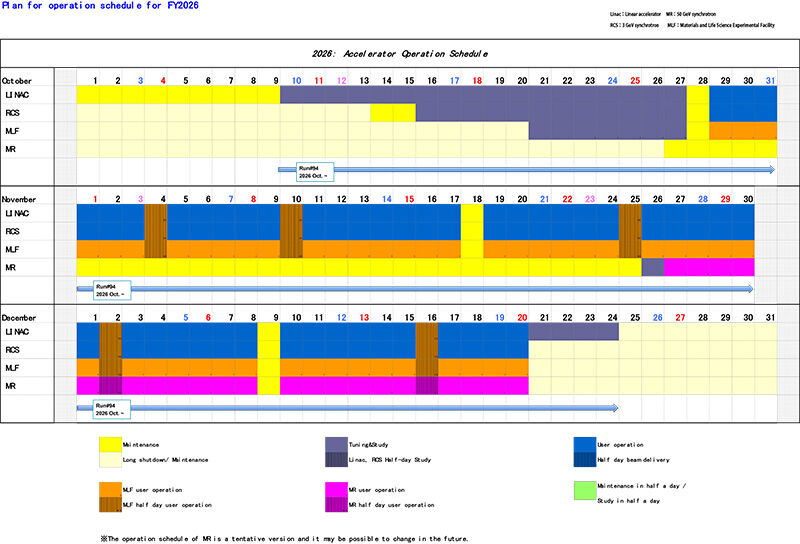Select red day 4 in the October header

163,81
